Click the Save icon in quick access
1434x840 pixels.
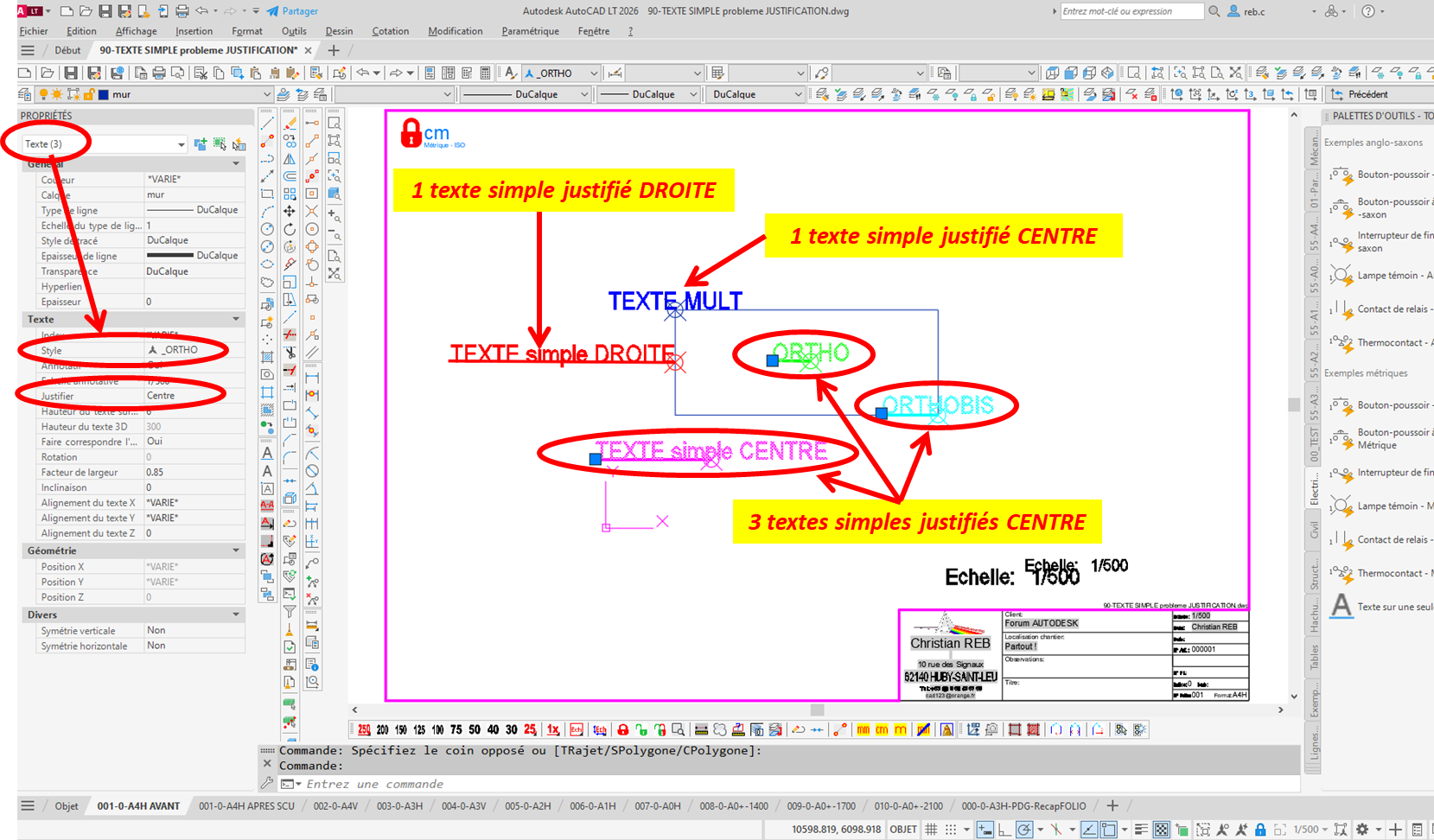click(x=105, y=11)
